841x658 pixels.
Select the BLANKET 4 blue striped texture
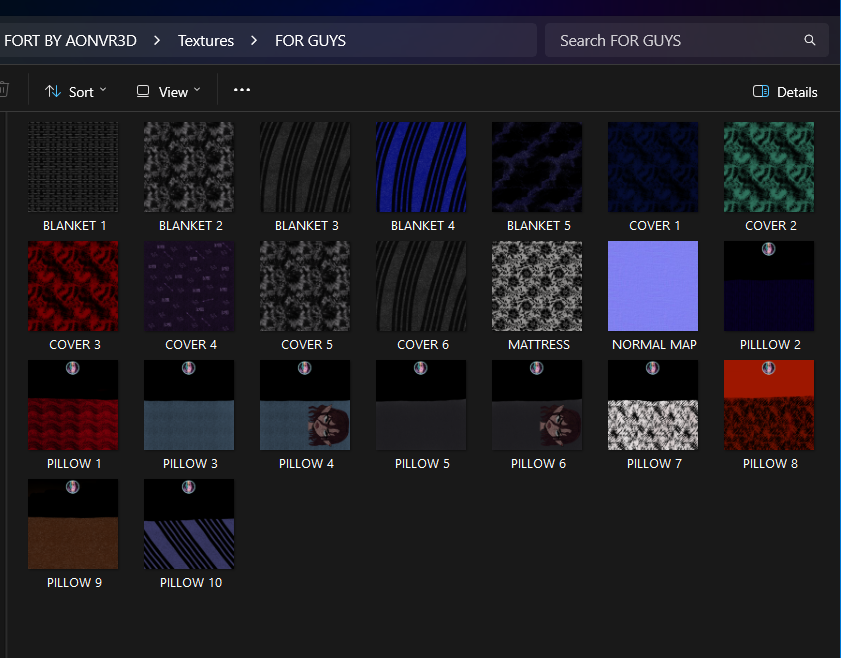tap(421, 168)
